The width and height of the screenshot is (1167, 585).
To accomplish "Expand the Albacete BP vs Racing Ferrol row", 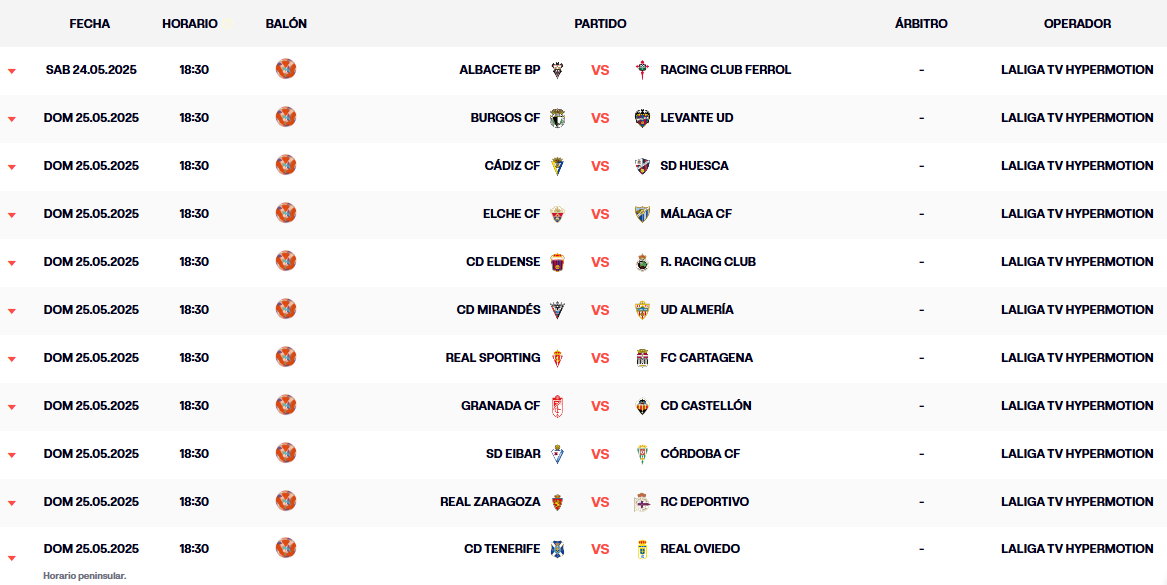I will [x=12, y=71].
